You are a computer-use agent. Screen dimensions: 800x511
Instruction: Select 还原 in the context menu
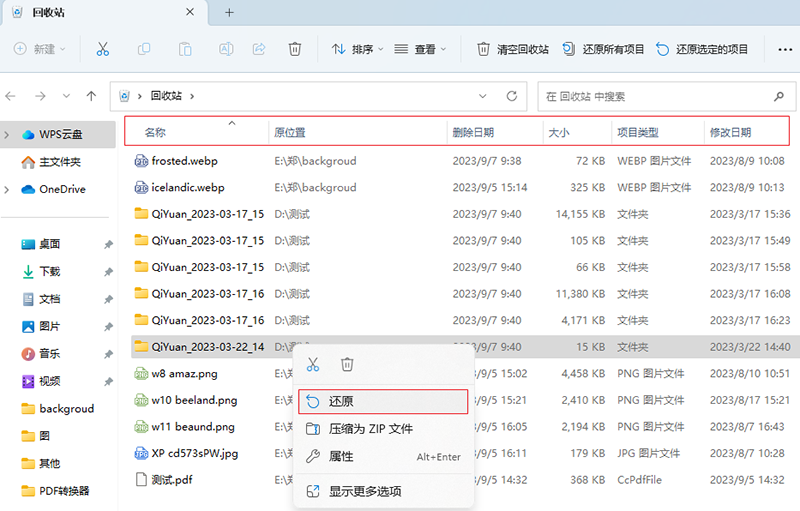383,401
